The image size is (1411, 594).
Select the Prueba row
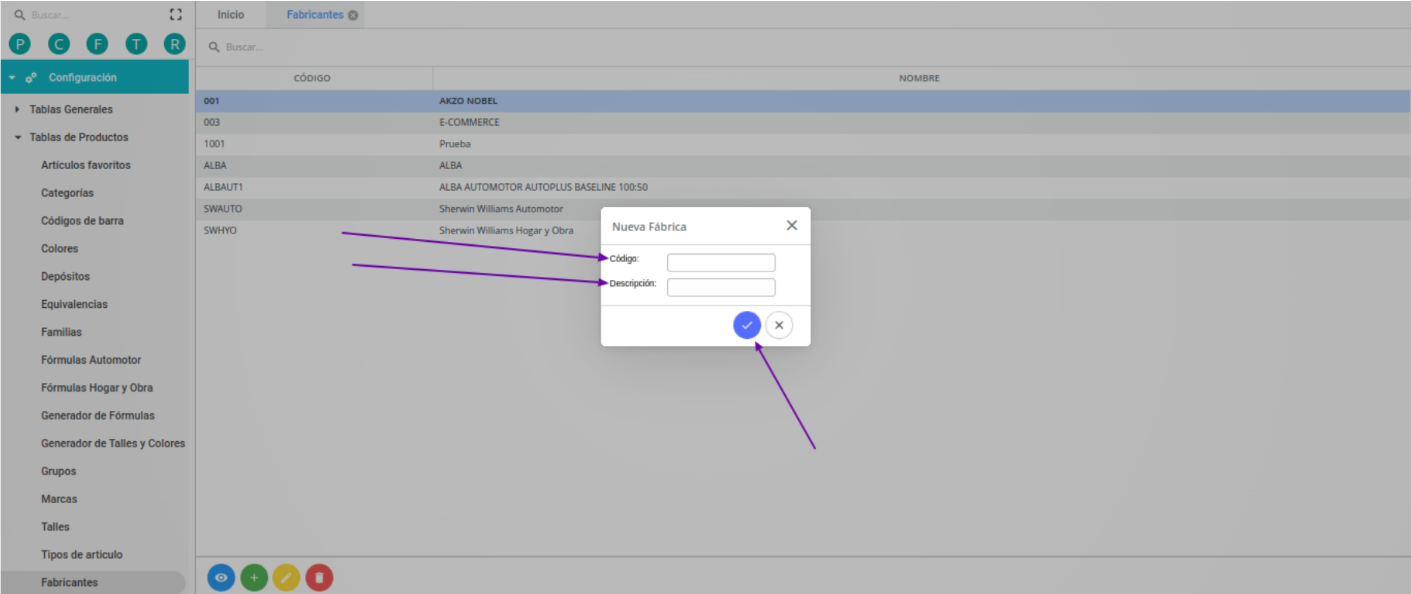point(802,144)
